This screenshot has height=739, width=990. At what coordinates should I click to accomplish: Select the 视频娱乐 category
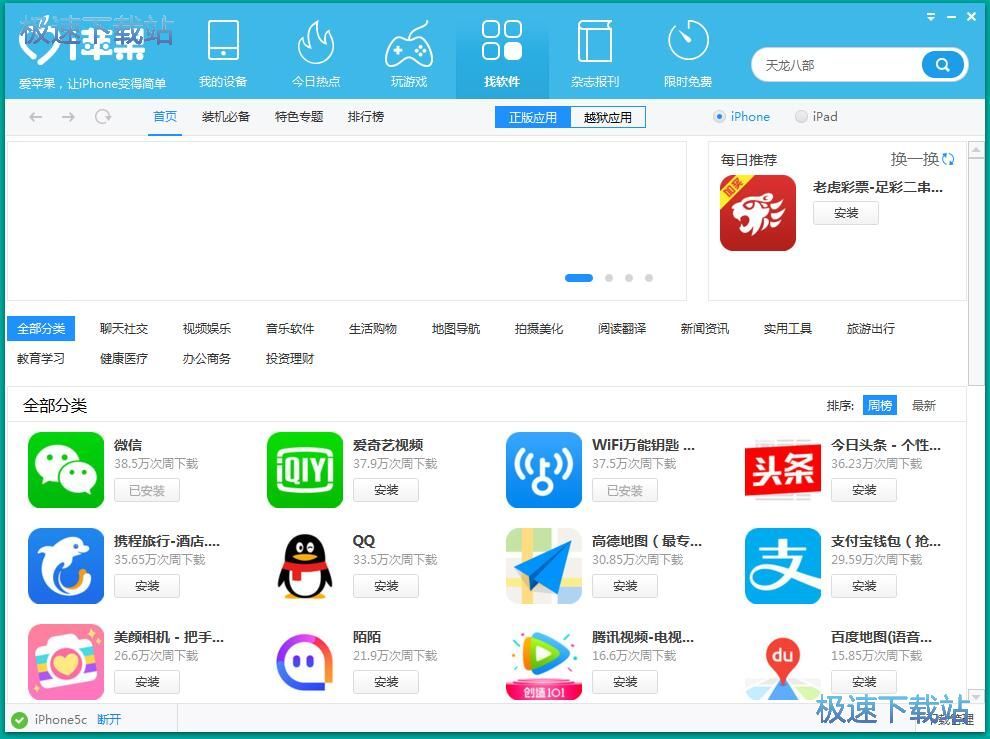206,328
